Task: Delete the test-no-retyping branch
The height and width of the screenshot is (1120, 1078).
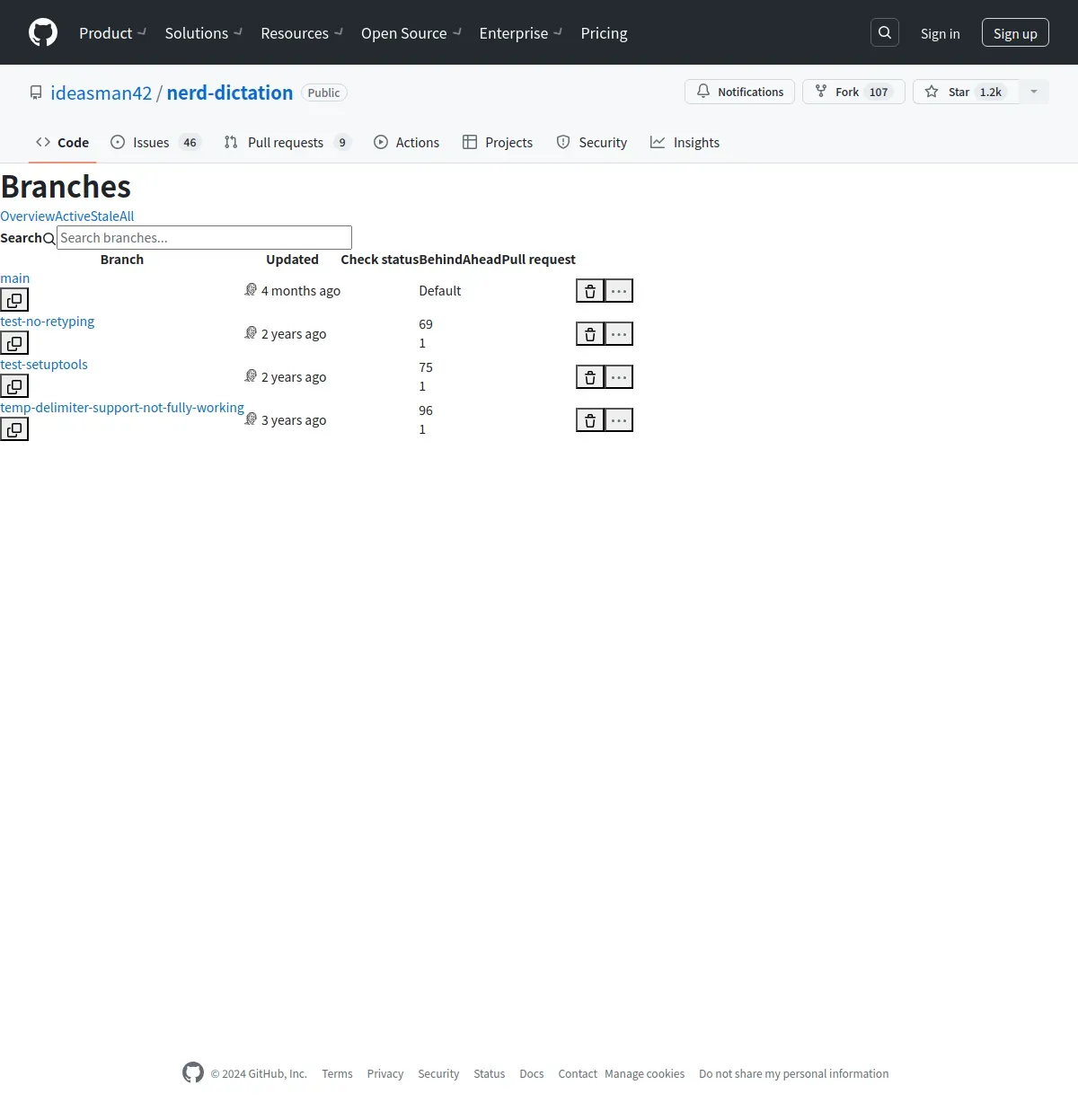Action: click(590, 334)
